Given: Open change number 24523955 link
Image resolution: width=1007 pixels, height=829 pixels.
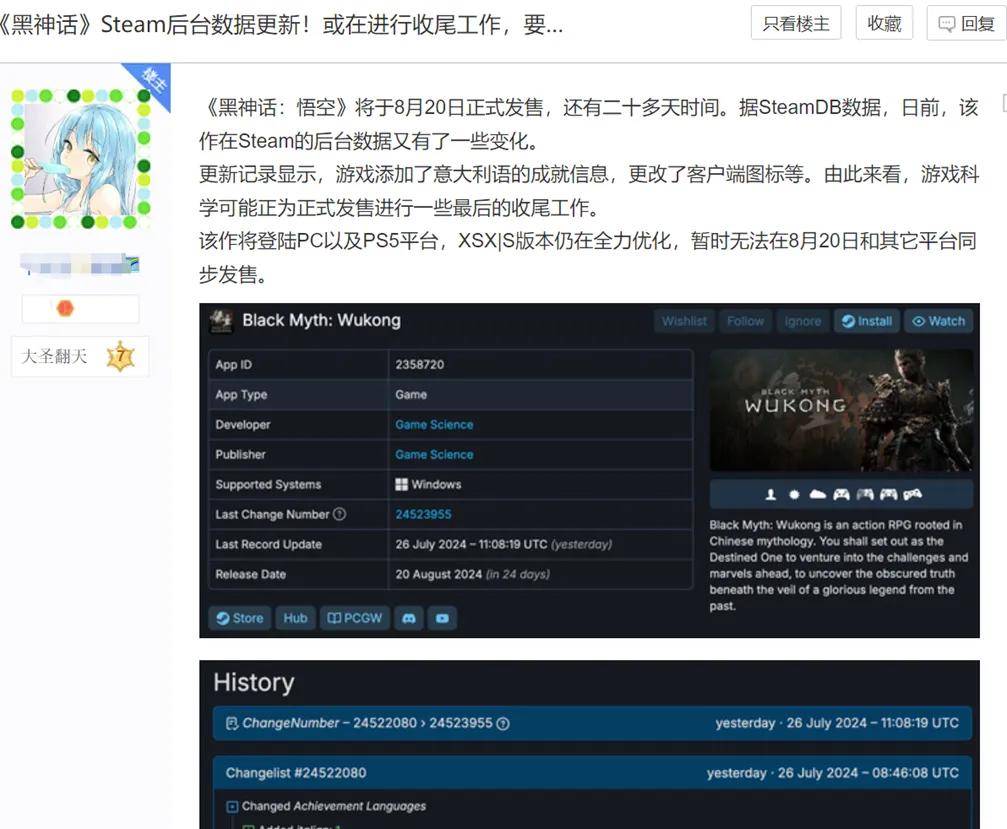Looking at the screenshot, I should click(423, 514).
